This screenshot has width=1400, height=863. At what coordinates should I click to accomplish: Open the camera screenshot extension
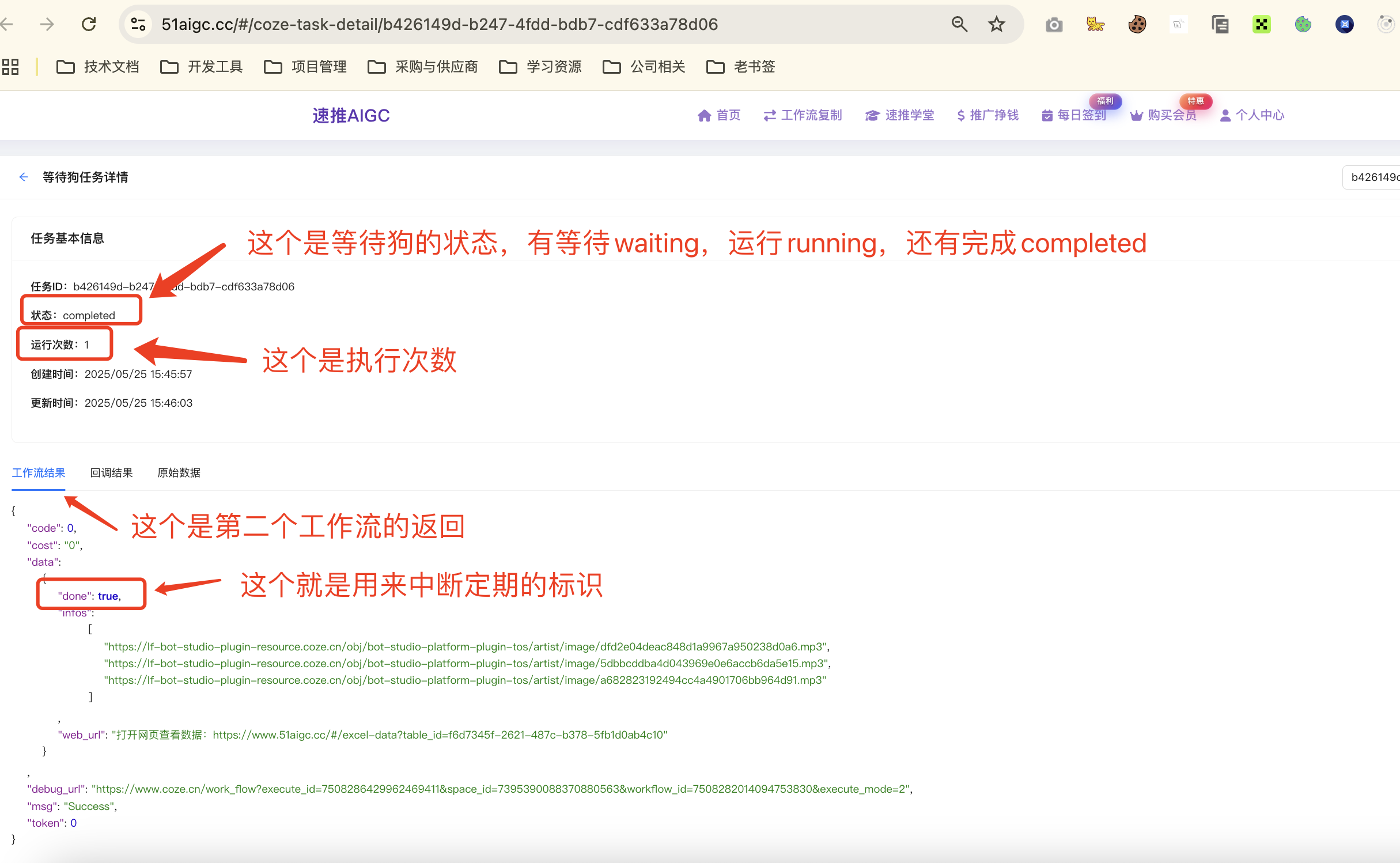point(1054,24)
